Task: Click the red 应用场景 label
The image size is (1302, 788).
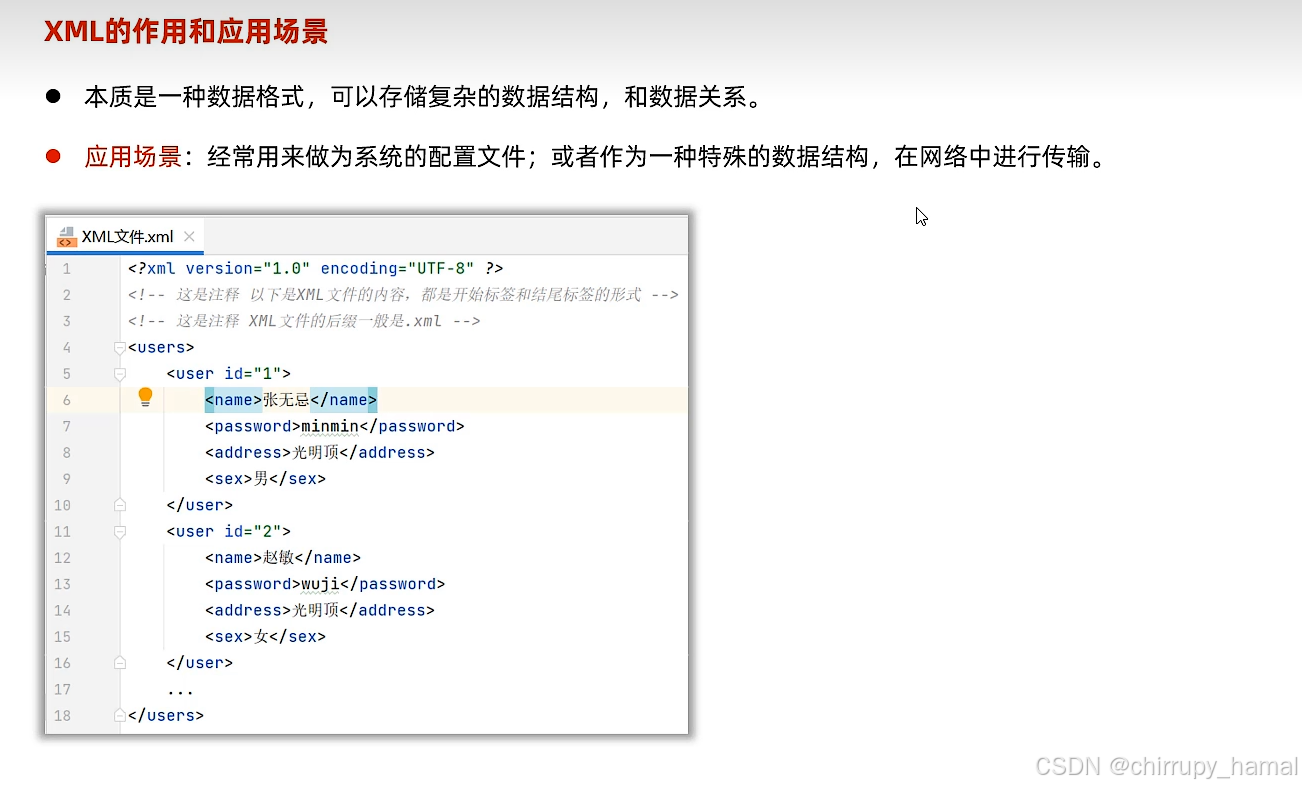Action: tap(133, 156)
